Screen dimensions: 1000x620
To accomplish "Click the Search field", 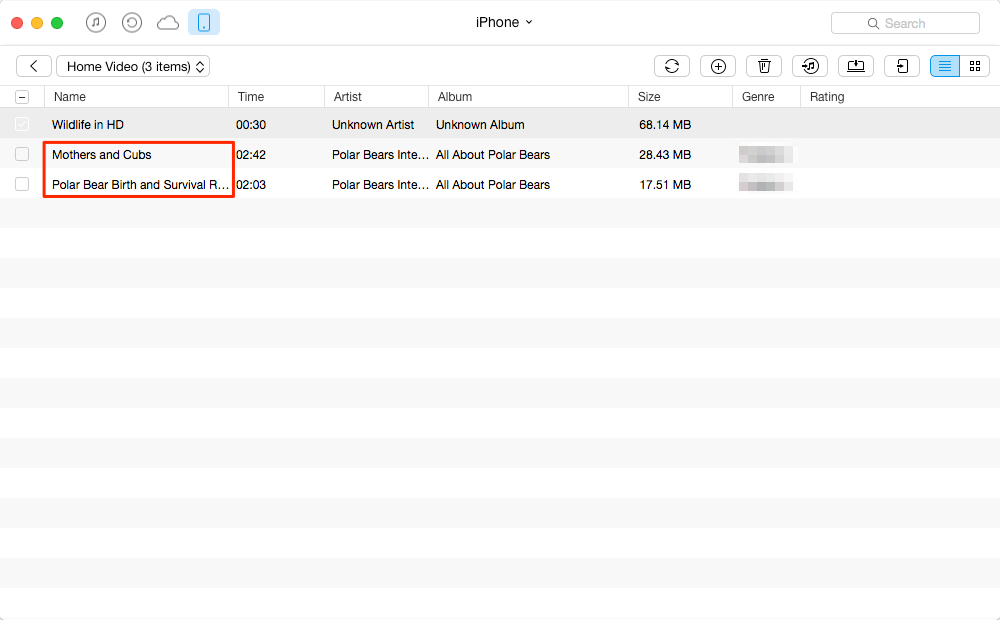I will coord(905,24).
